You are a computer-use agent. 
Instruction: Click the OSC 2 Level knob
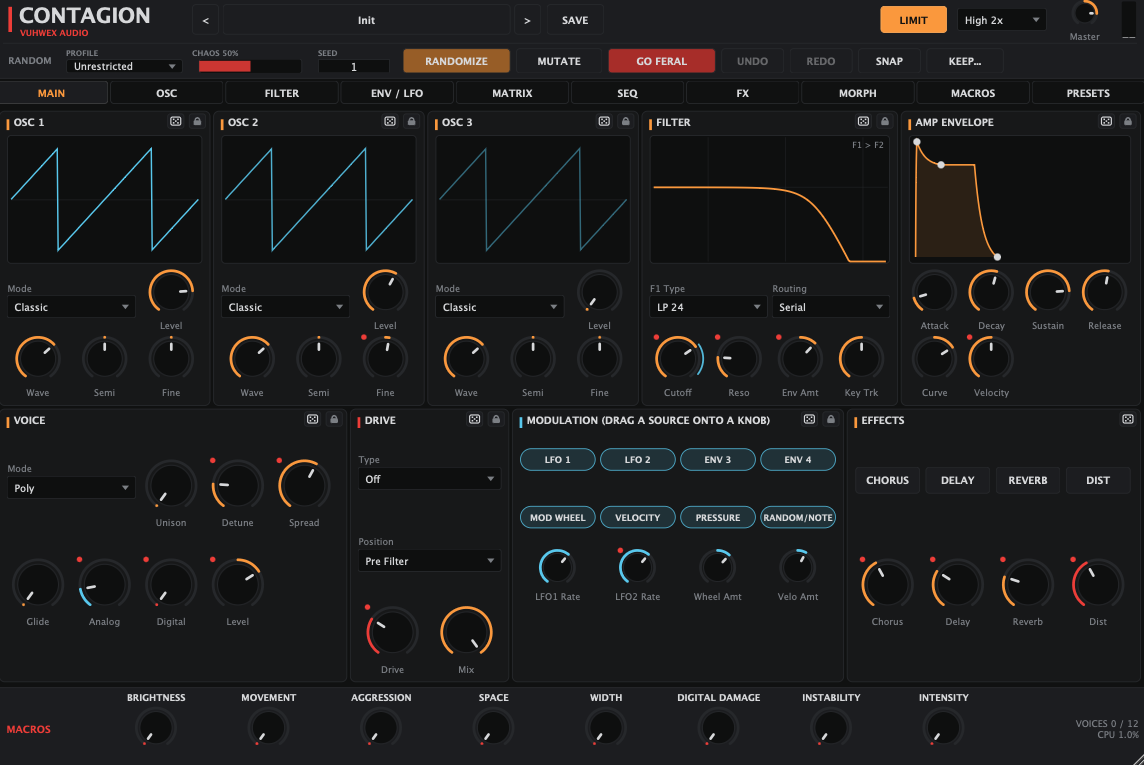[x=384, y=292]
